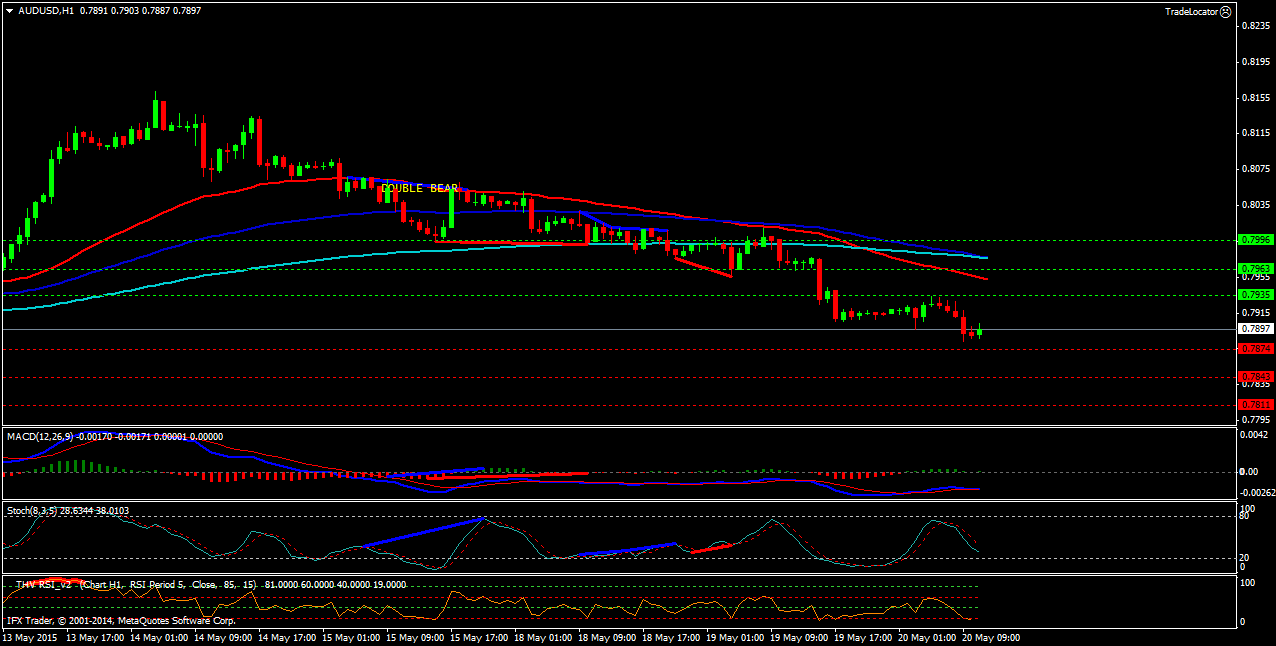Click the MACD(12,26,9) indicator label
Screen dimensions: 1276x646
click(40, 437)
